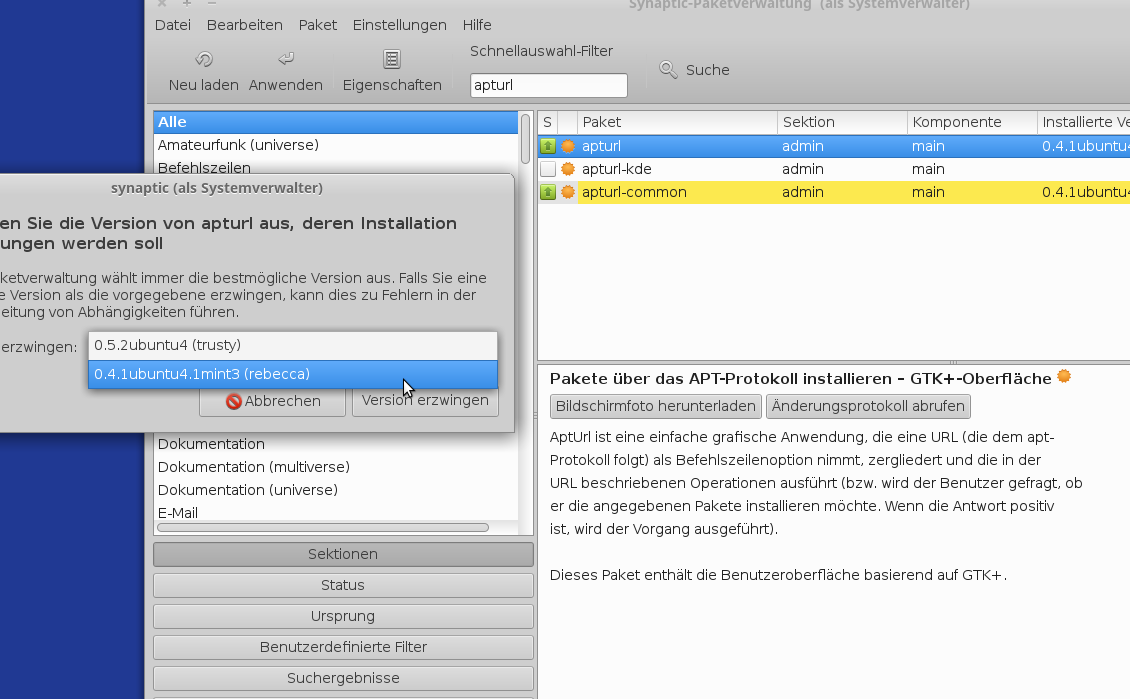1130x699 pixels.
Task: Click the Anwenden apply icon
Action: click(286, 58)
